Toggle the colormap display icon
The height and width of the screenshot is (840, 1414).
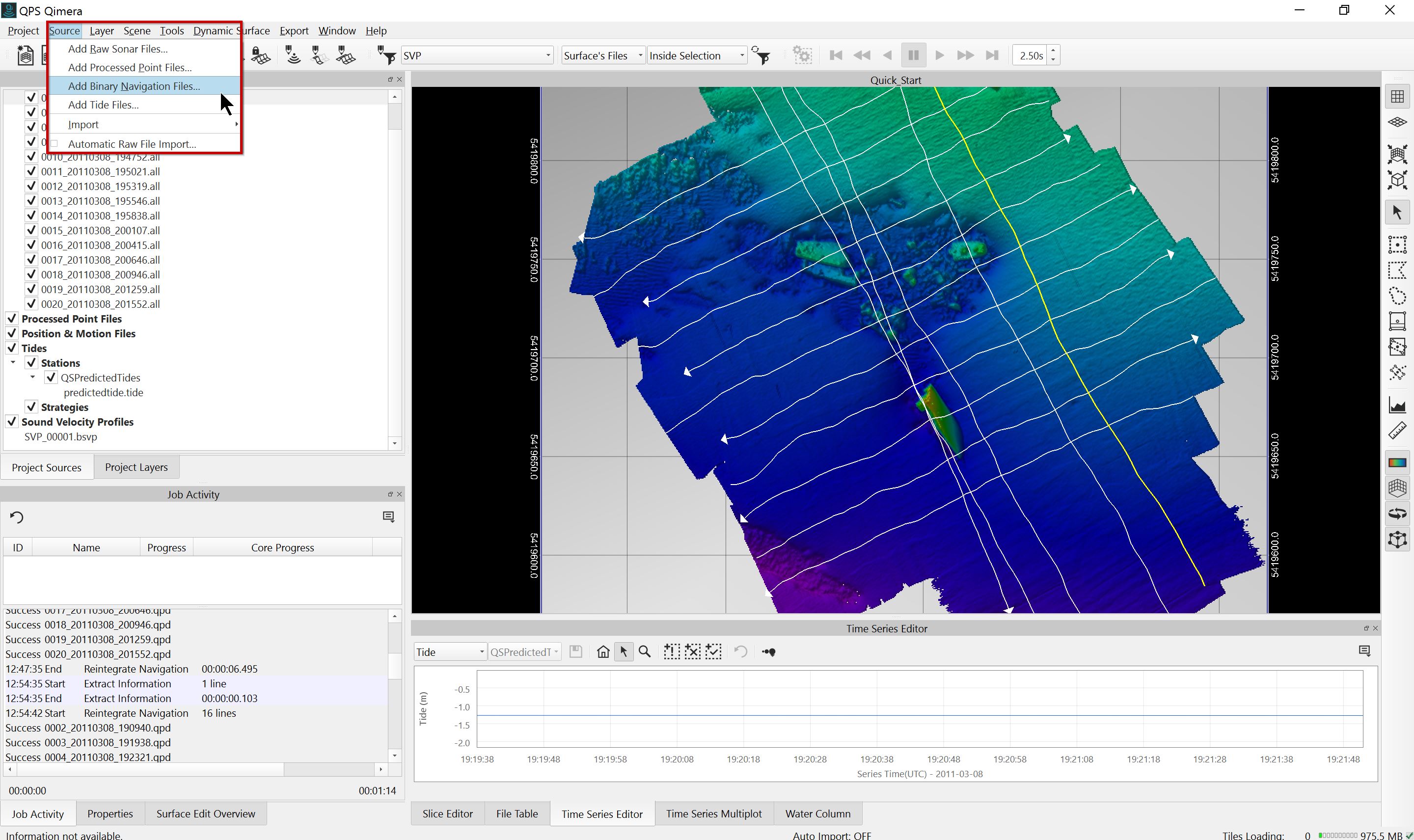pyautogui.click(x=1396, y=462)
